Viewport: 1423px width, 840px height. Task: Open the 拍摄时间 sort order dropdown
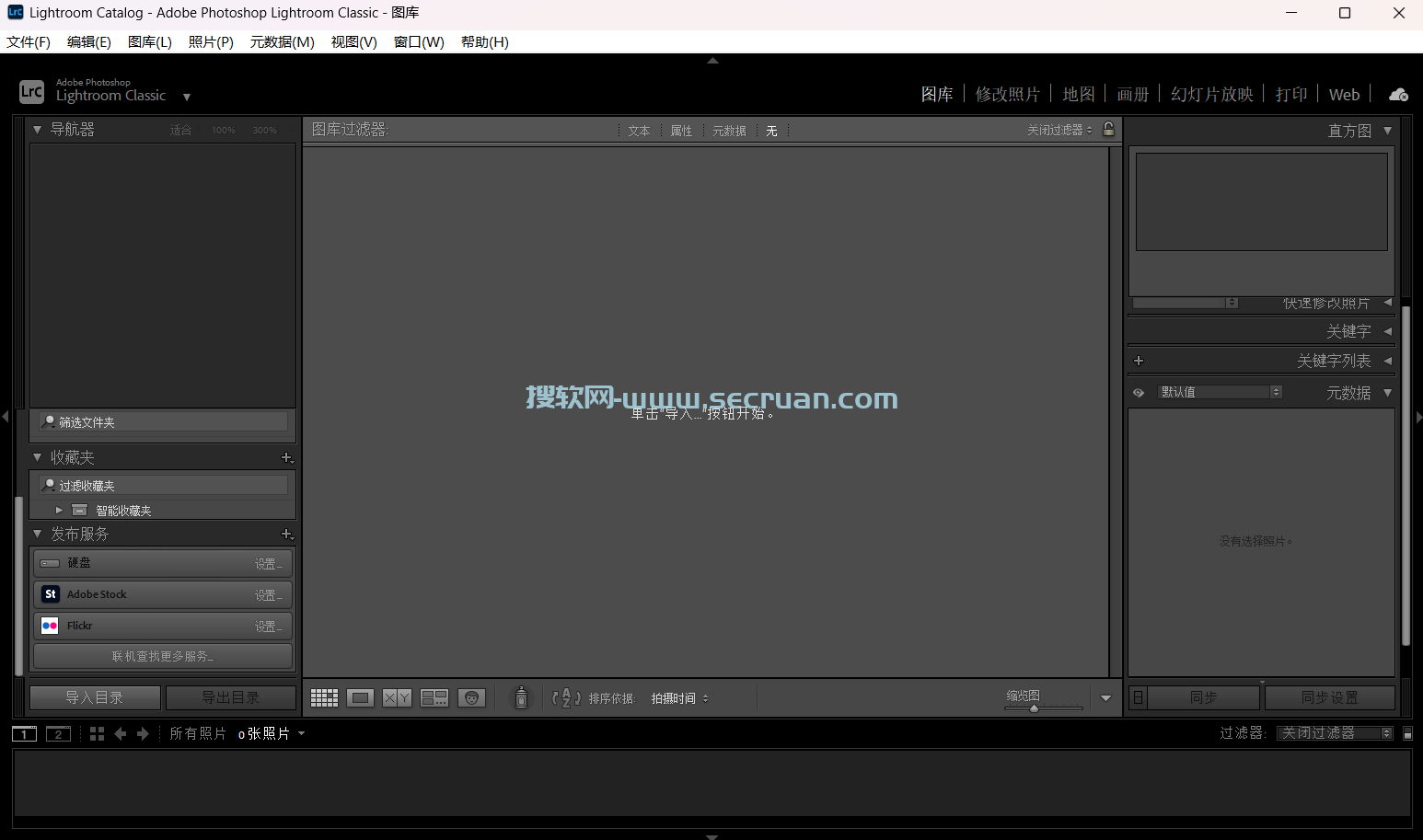(679, 698)
